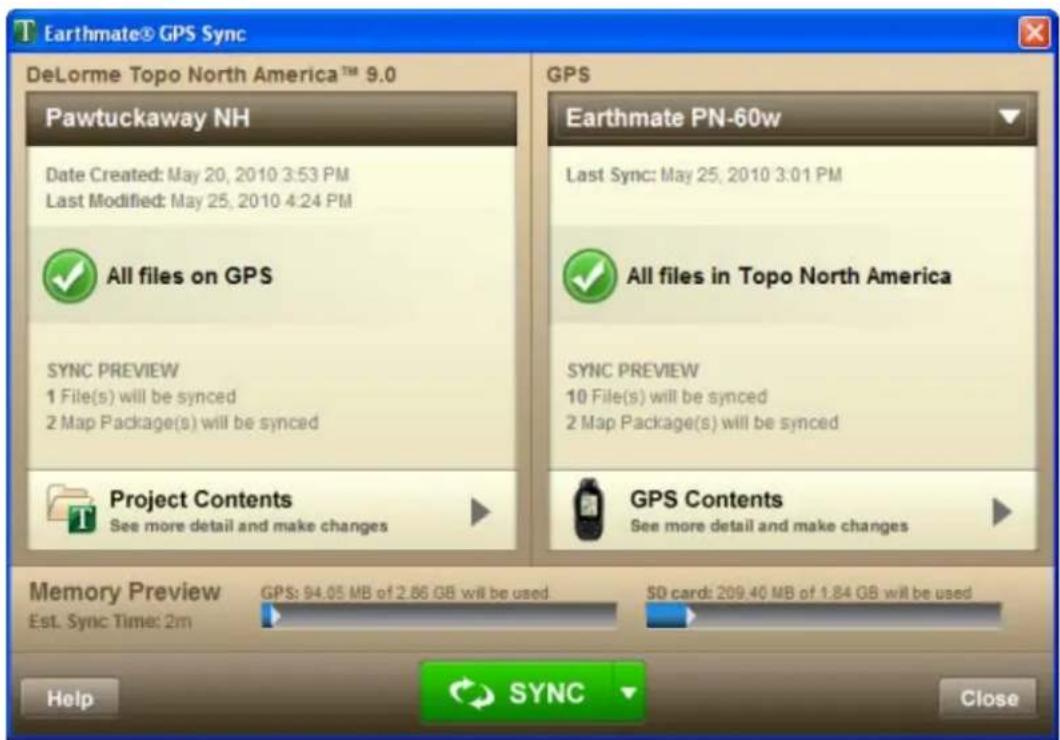Click the GPS memory usage bar
This screenshot has width=1060, height=740.
439,616
